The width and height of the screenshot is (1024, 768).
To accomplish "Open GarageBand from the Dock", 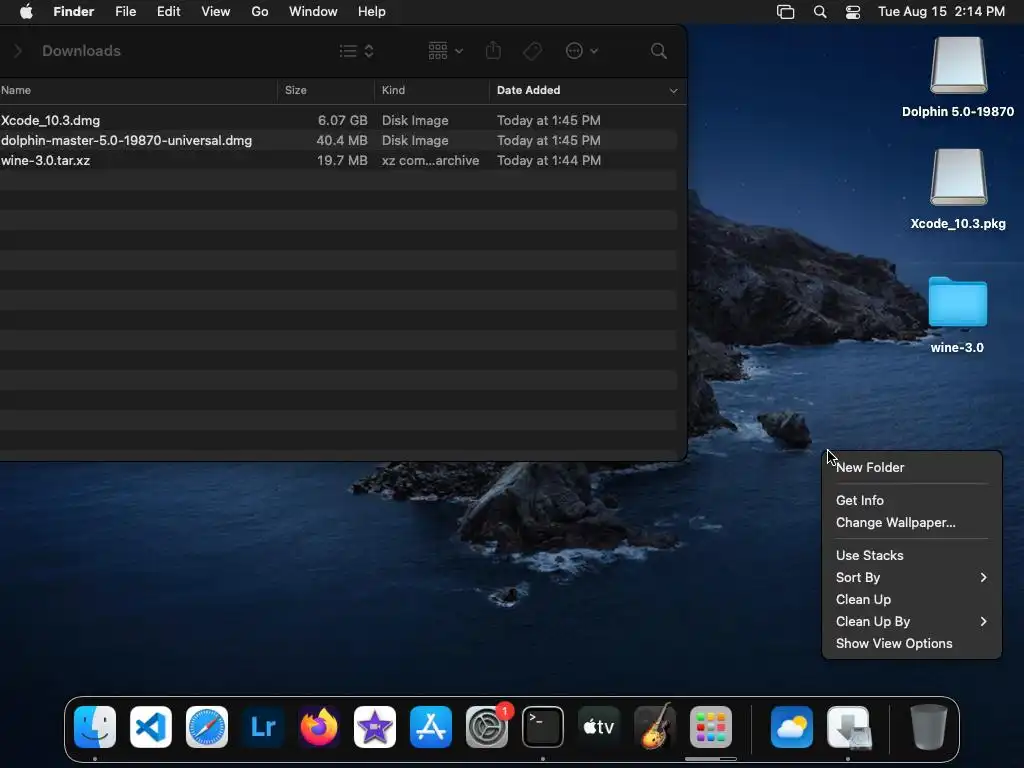I will (x=655, y=727).
